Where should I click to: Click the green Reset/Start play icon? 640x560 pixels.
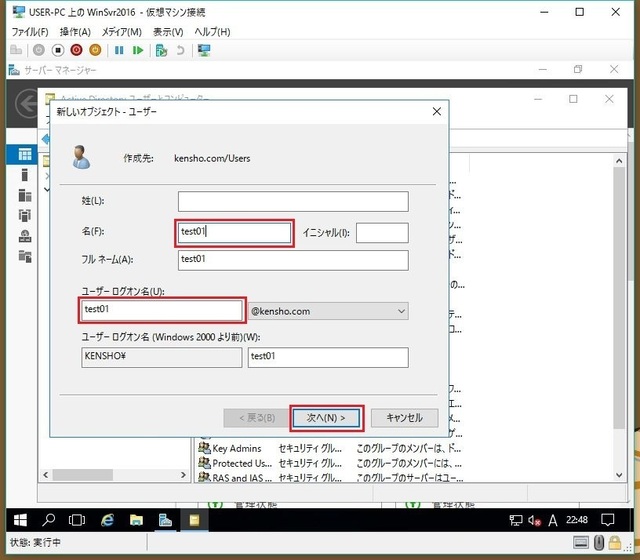[x=138, y=49]
